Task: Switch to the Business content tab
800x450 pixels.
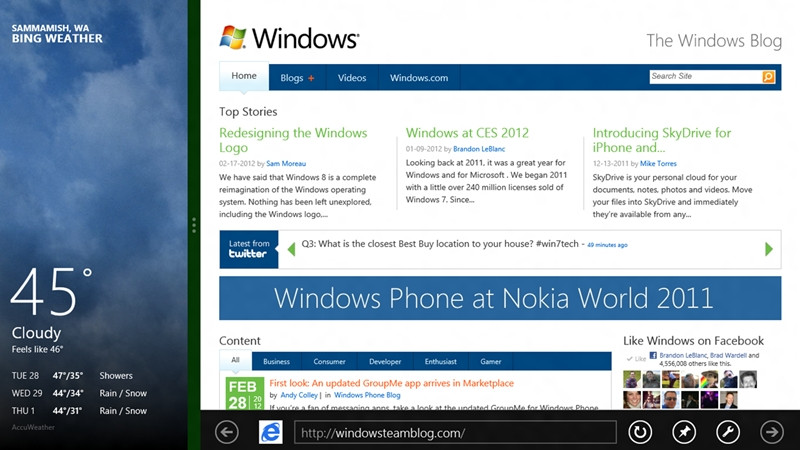Action: 276,362
